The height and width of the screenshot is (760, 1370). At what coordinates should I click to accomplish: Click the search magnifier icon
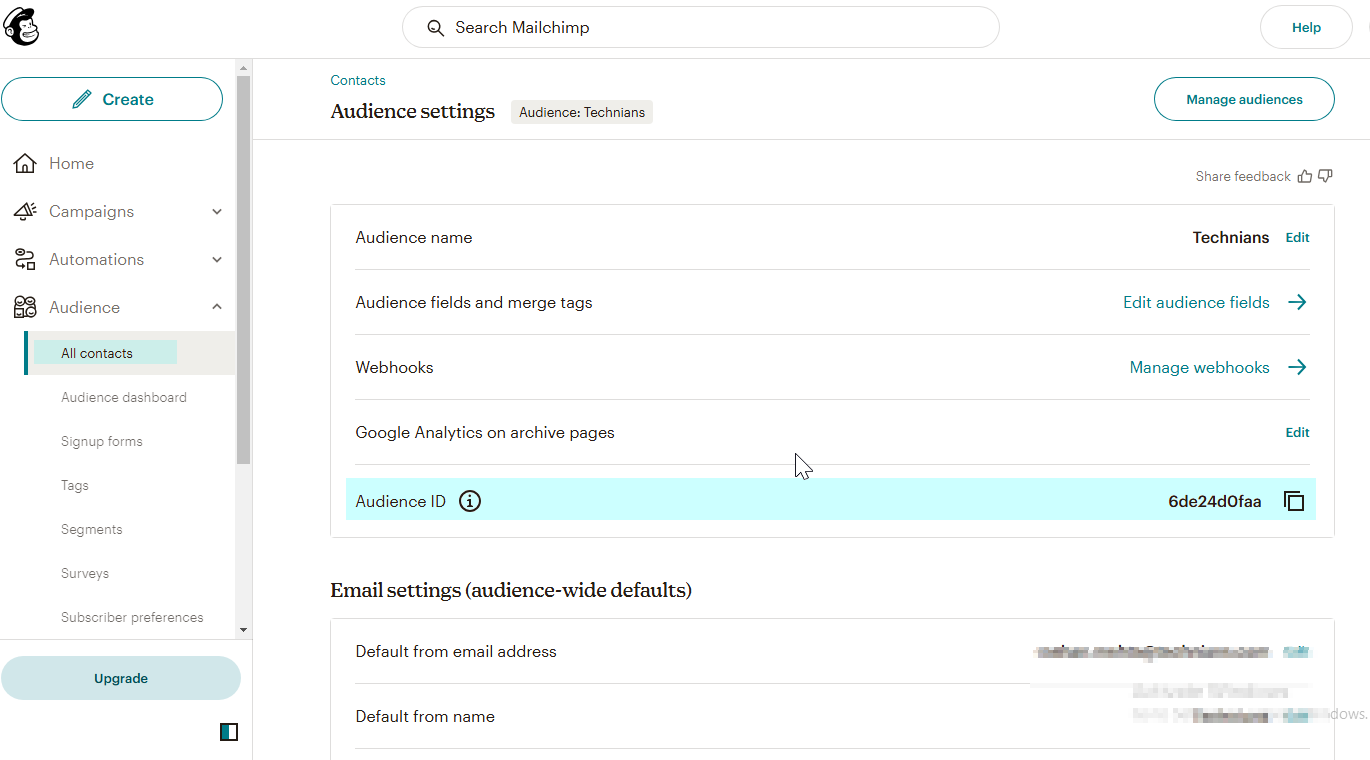point(435,28)
